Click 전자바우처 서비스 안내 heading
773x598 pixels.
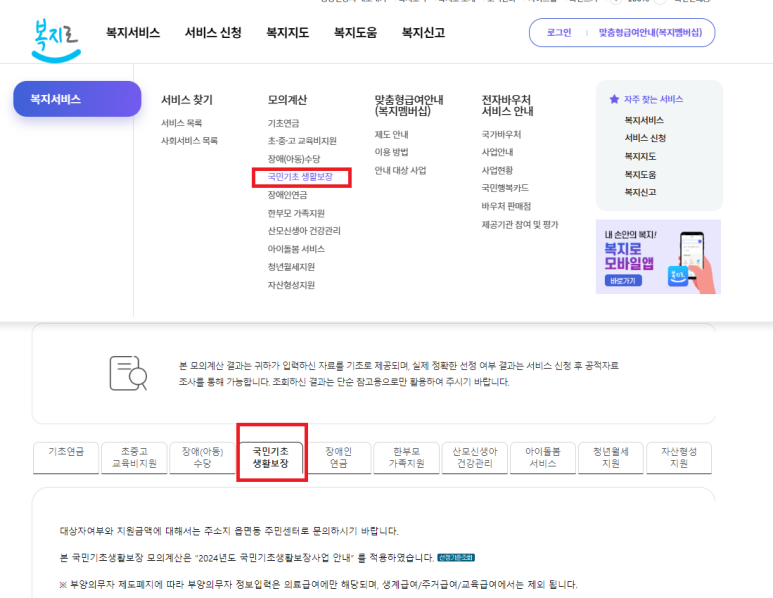tap(508, 105)
